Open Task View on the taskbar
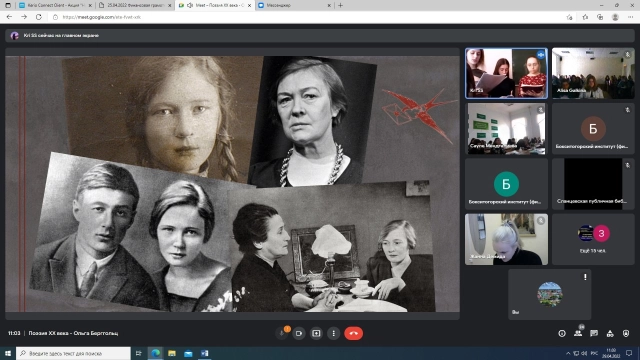The image size is (640, 360). pos(138,353)
